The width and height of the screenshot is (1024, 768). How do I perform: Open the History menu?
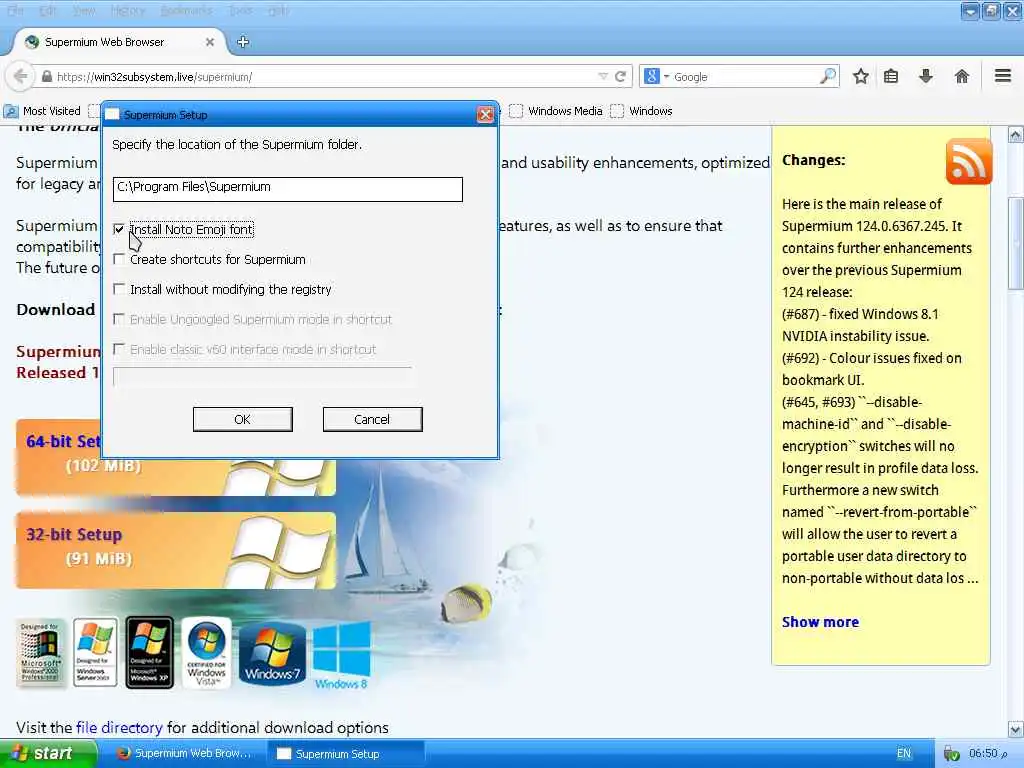[127, 10]
